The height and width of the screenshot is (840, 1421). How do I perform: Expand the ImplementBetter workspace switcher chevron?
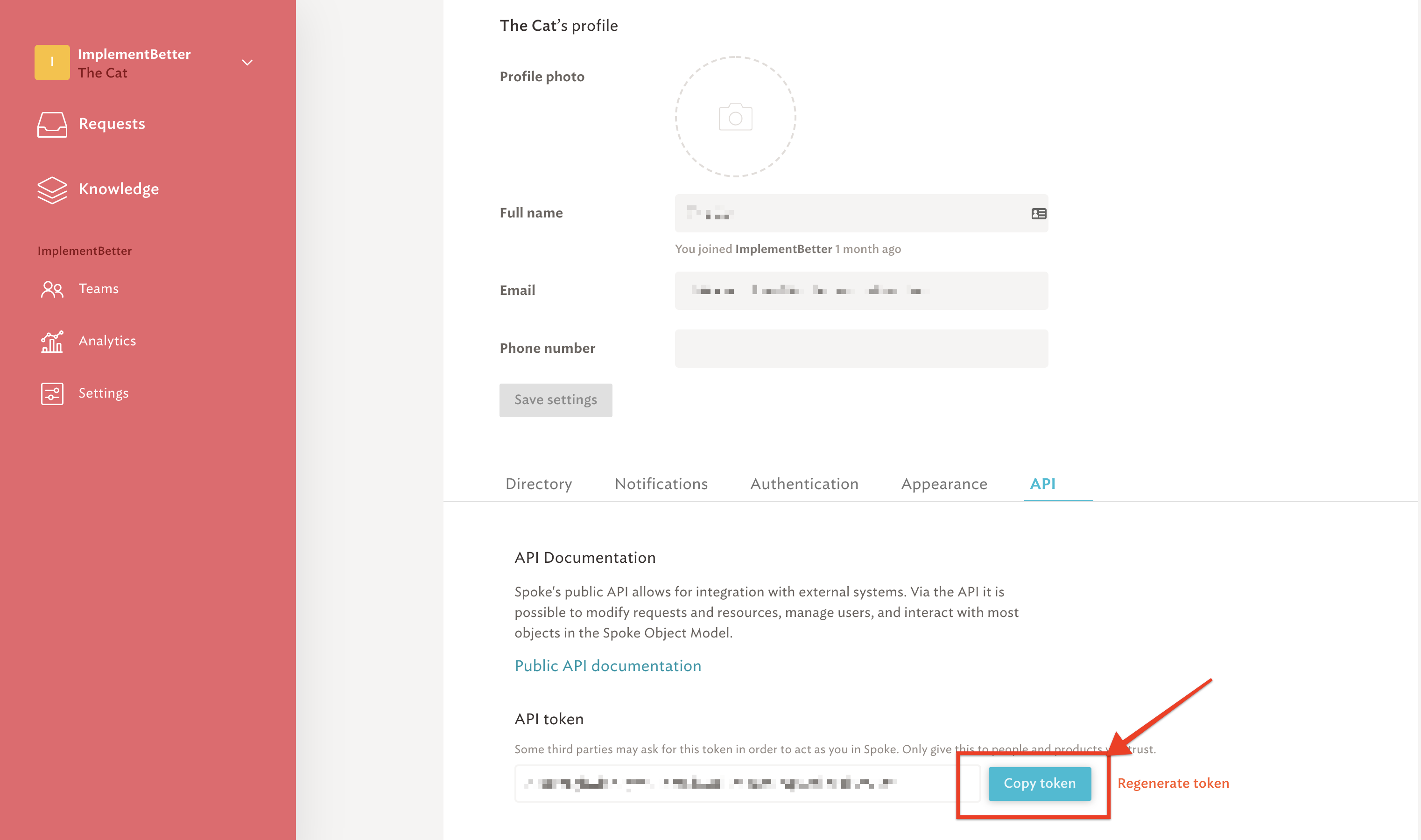pos(247,62)
